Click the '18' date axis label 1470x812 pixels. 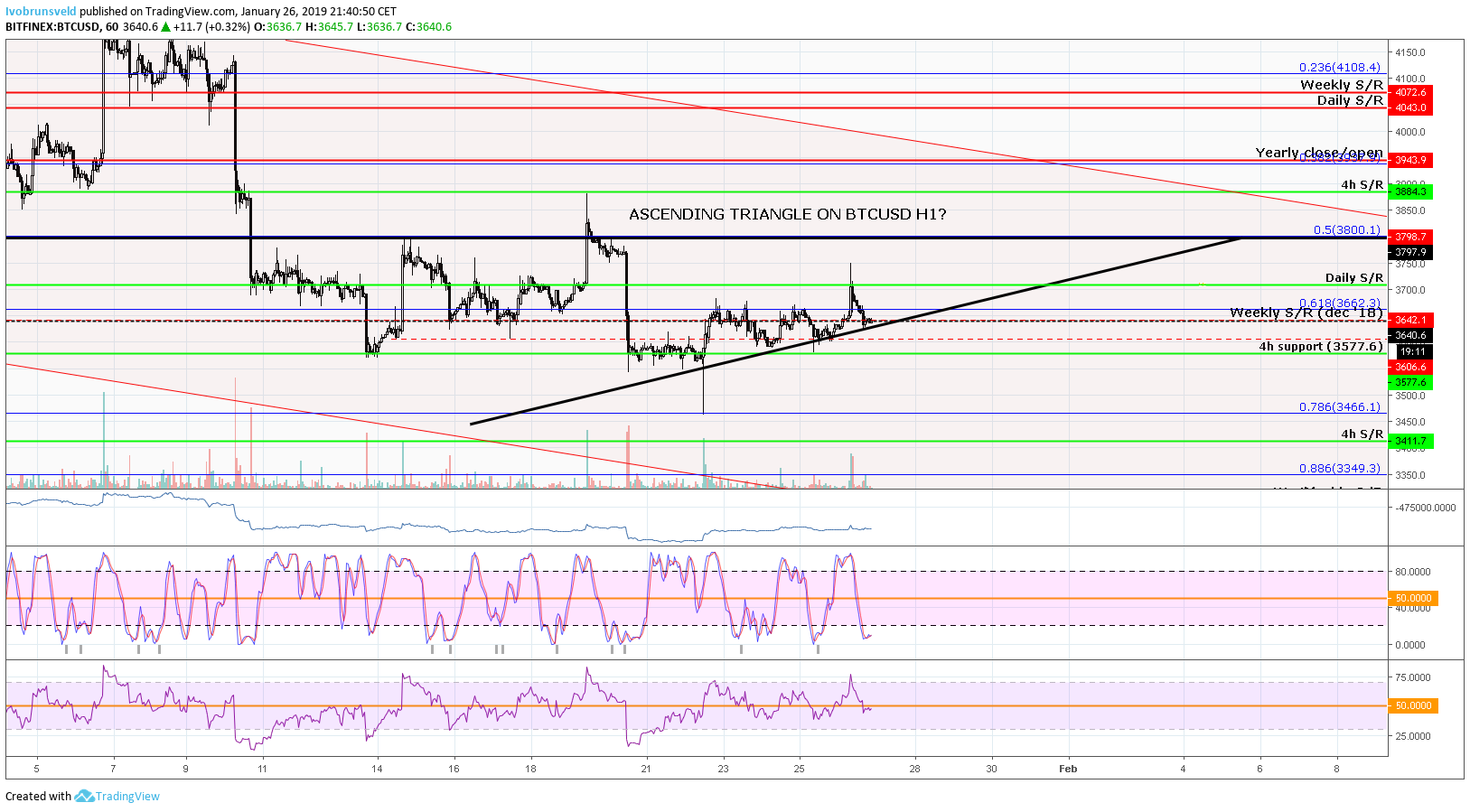pos(530,769)
